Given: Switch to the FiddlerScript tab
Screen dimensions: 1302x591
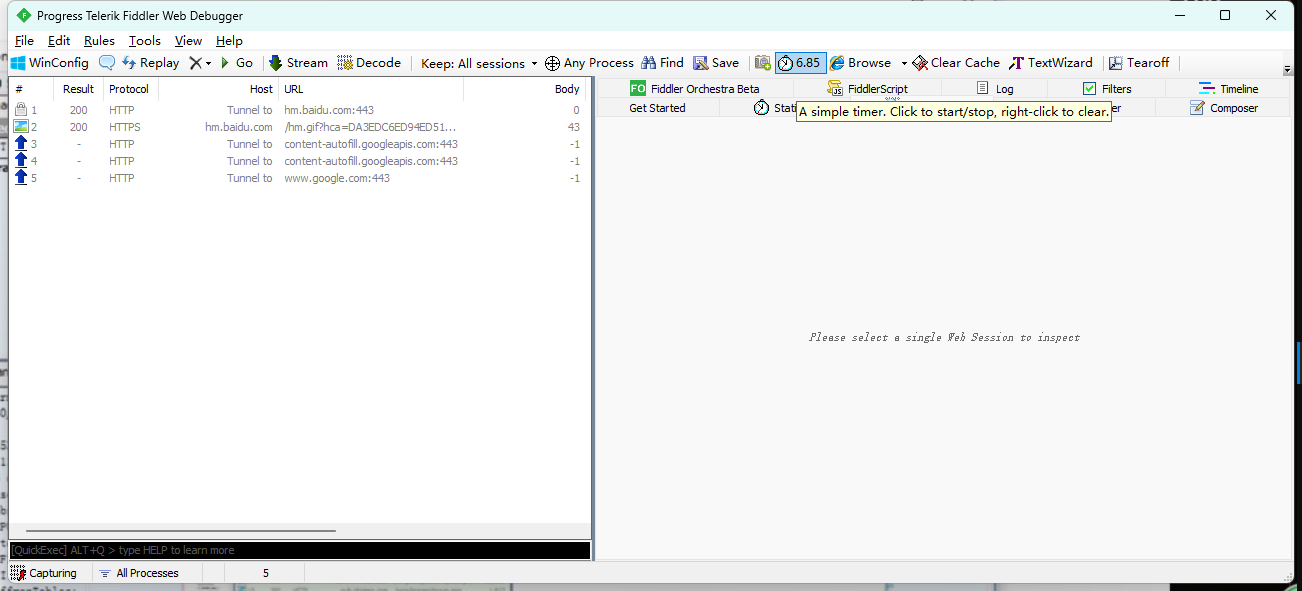Looking at the screenshot, I should 867,89.
